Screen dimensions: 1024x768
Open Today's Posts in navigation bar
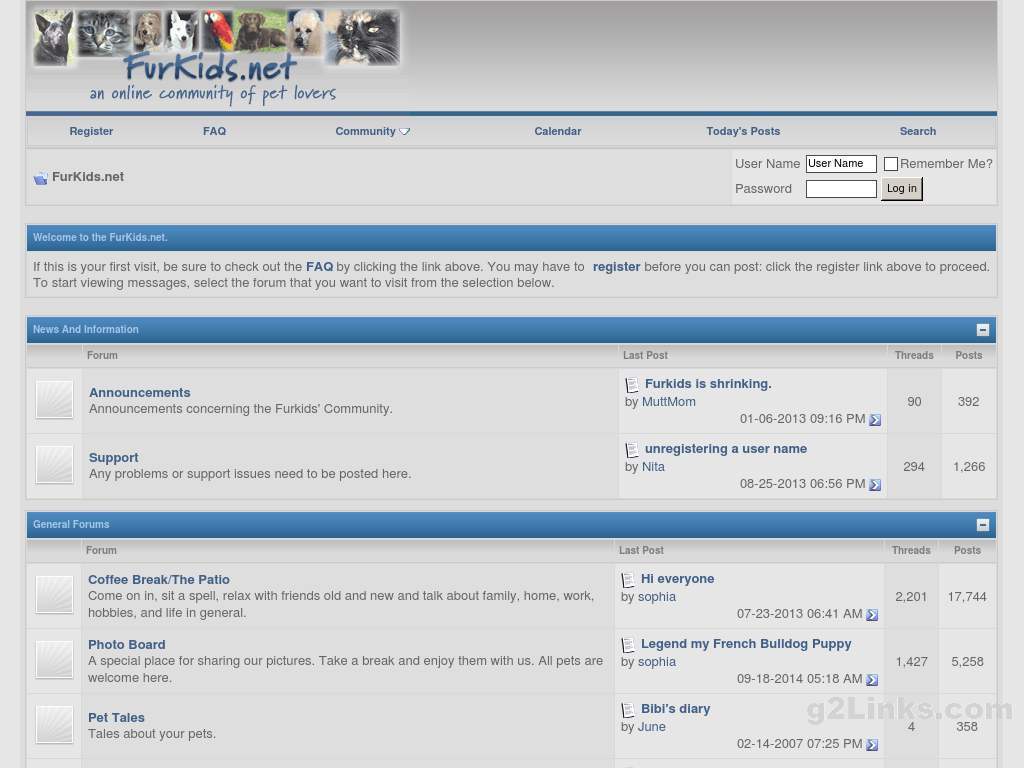point(743,131)
